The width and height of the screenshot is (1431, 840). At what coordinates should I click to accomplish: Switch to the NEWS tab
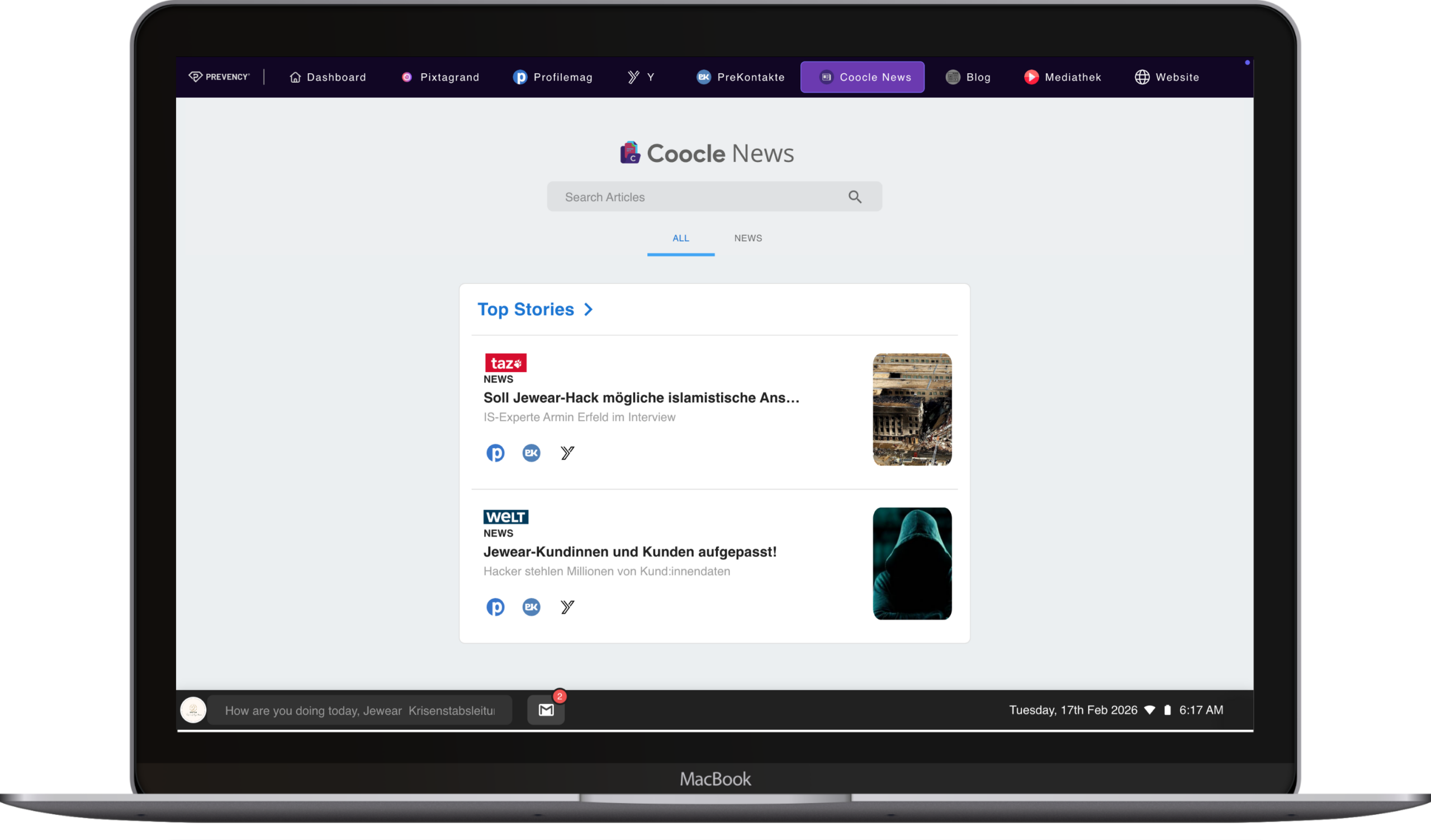pyautogui.click(x=748, y=239)
